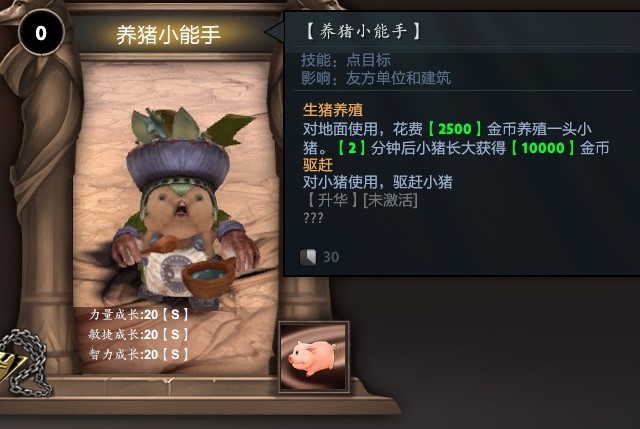Click the 敏捷成长:20【S】 stat line
This screenshot has height=429, width=640.
(x=139, y=334)
